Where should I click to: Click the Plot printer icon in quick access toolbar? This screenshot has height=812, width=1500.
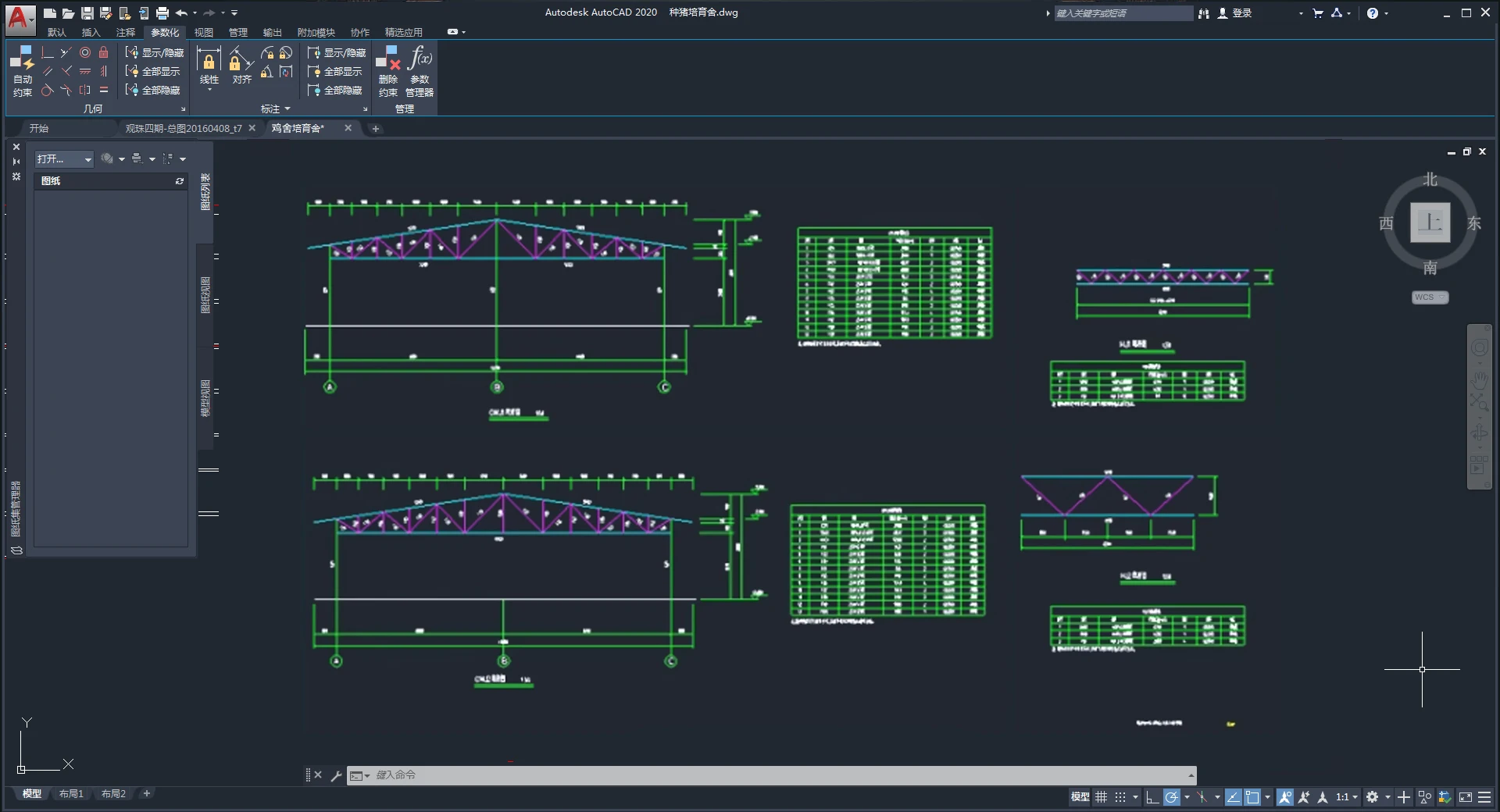[x=162, y=13]
